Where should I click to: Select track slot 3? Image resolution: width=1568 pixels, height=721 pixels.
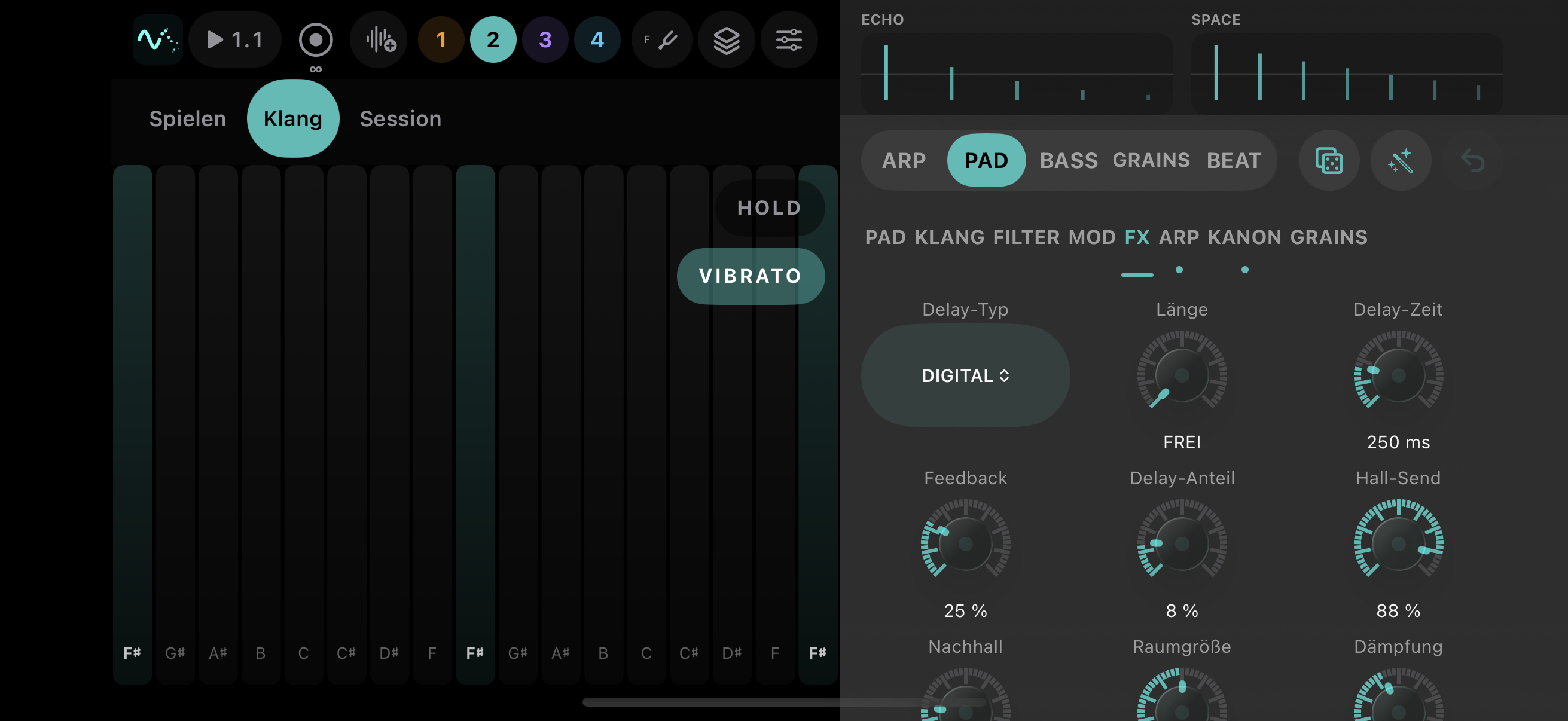point(545,40)
